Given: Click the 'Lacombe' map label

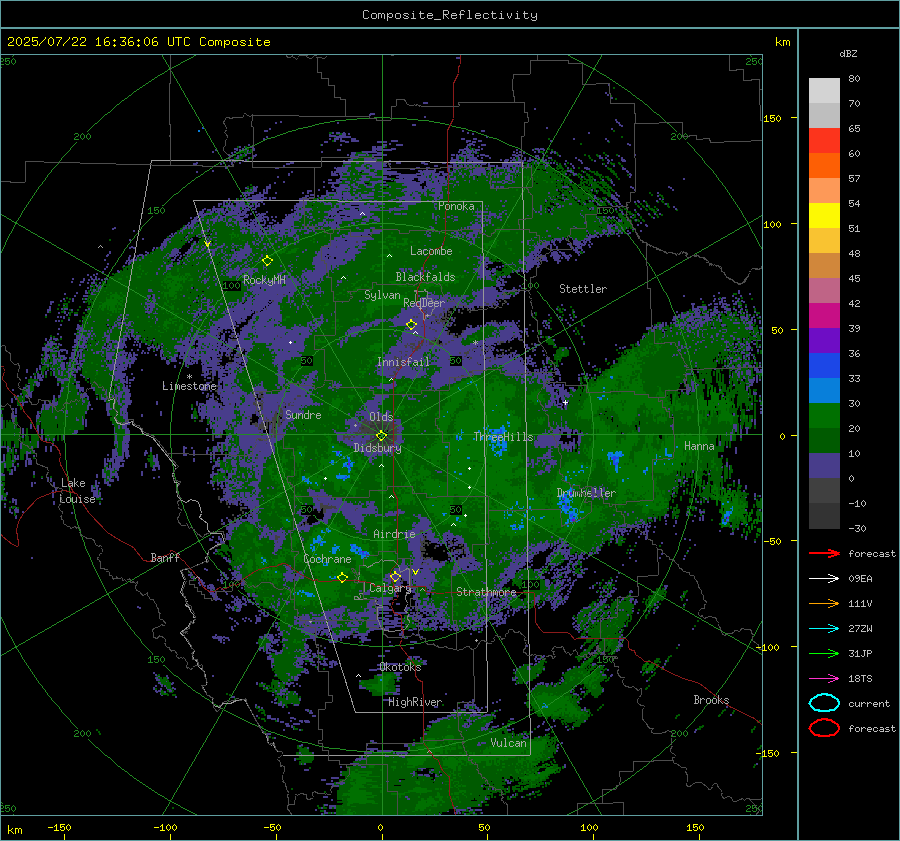Looking at the screenshot, I should (x=431, y=251).
